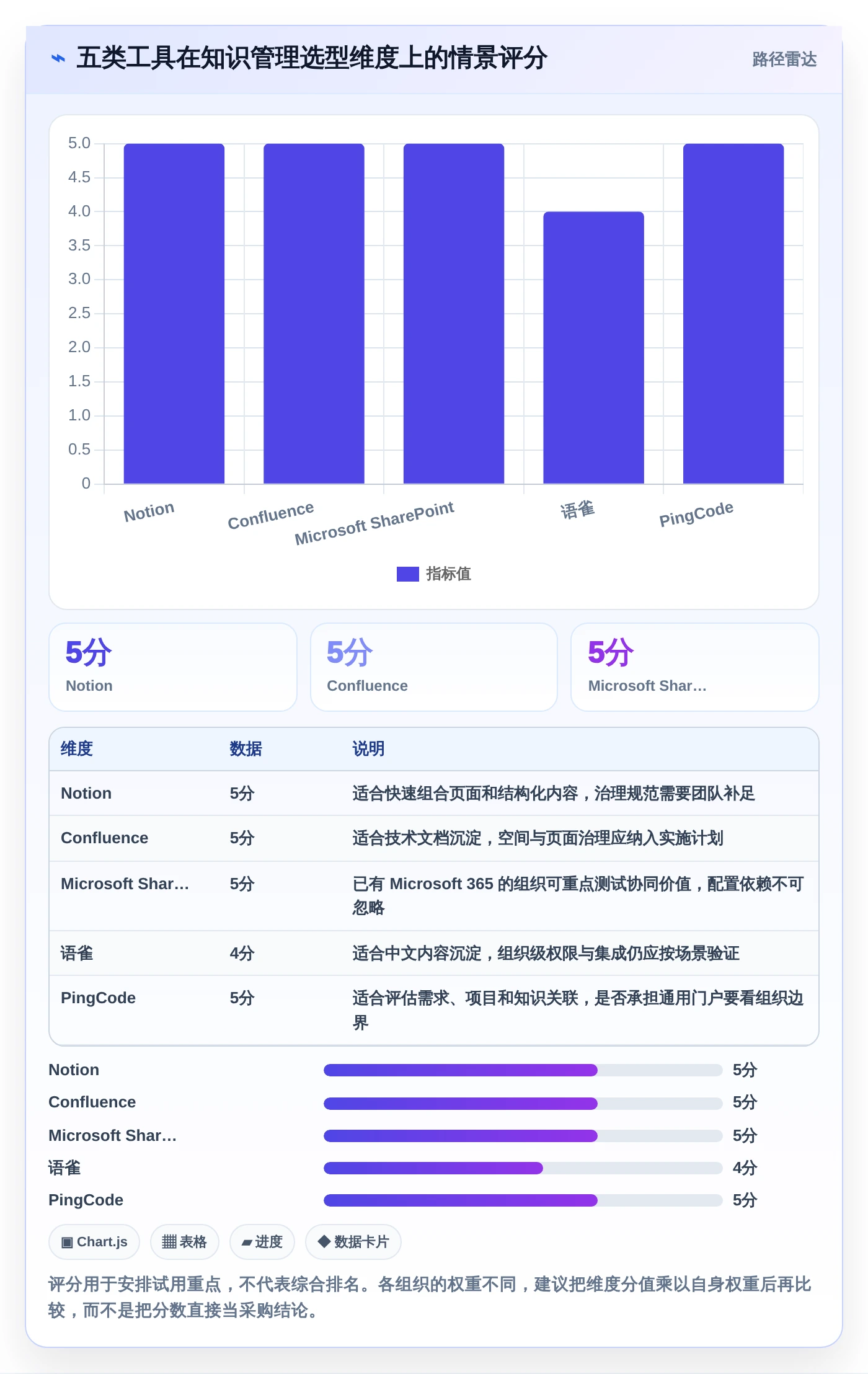Open the Confluence 5分 data card

434,667
